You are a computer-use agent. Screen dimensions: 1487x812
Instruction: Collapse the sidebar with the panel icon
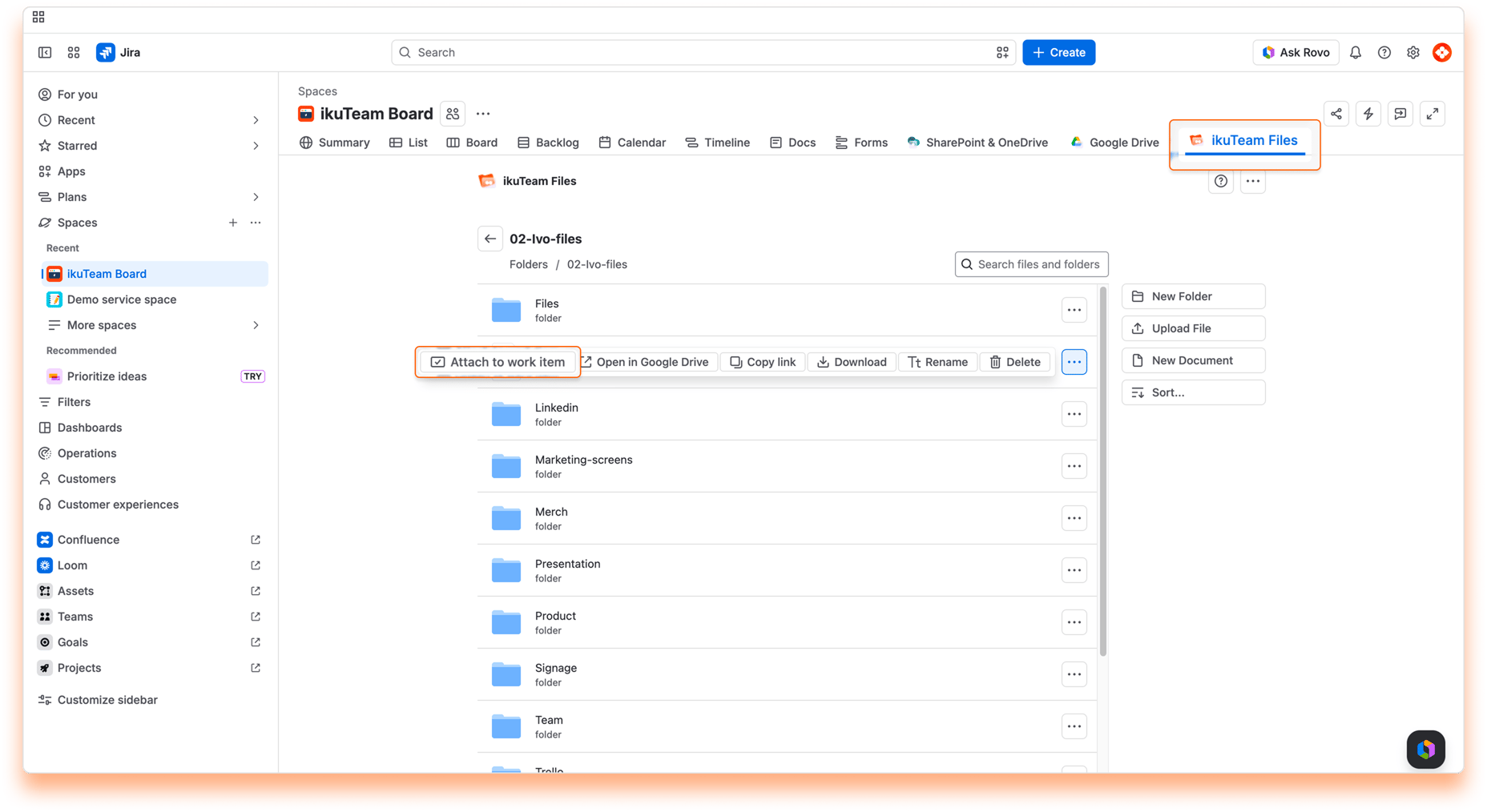[45, 52]
